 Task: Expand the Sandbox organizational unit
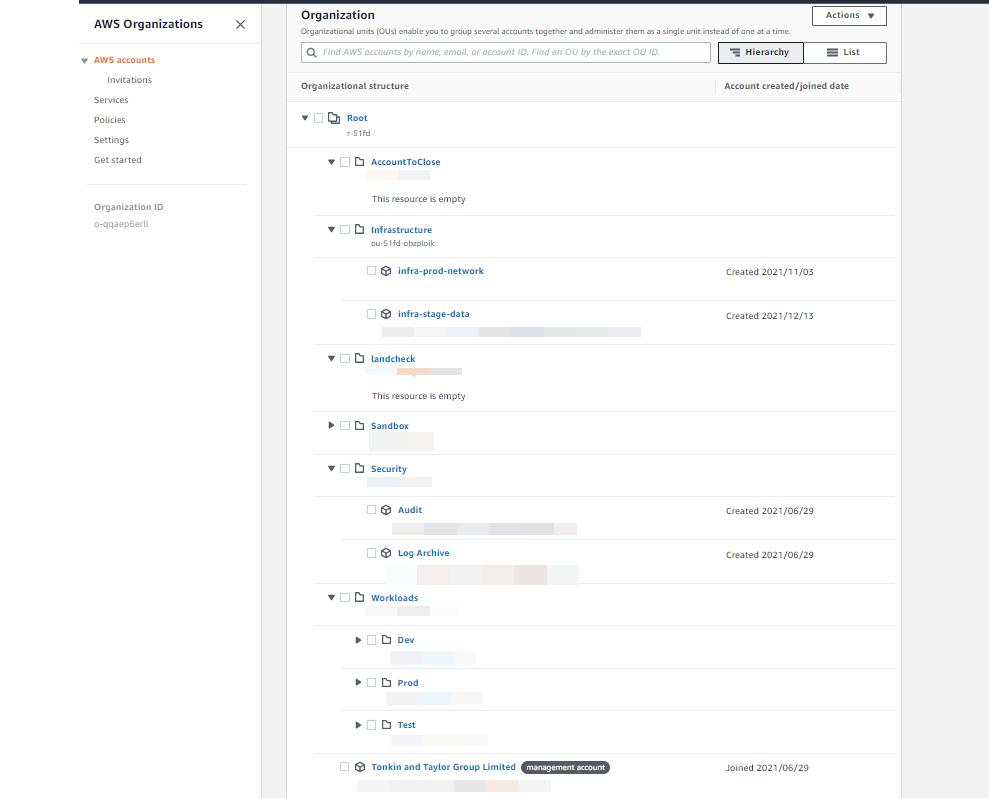(331, 426)
